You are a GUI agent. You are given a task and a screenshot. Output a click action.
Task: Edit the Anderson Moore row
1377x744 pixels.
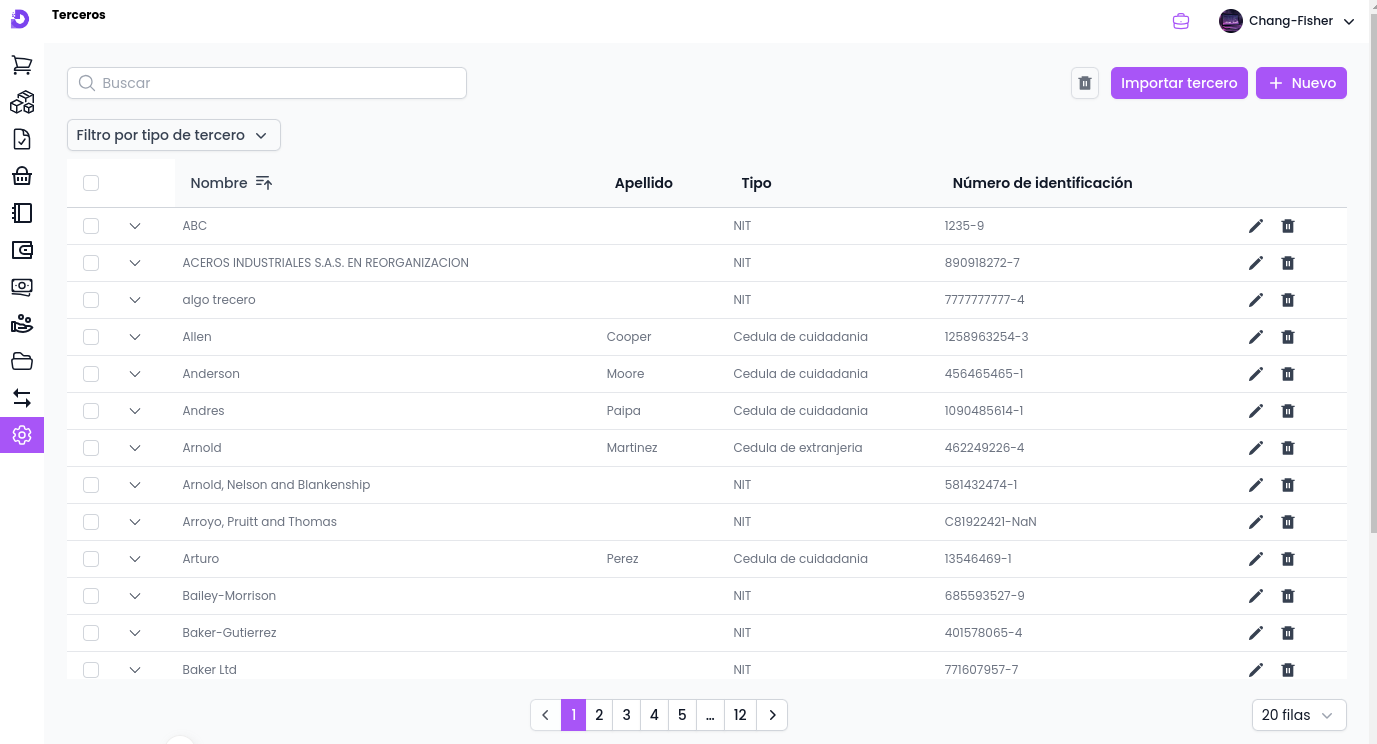[1256, 374]
